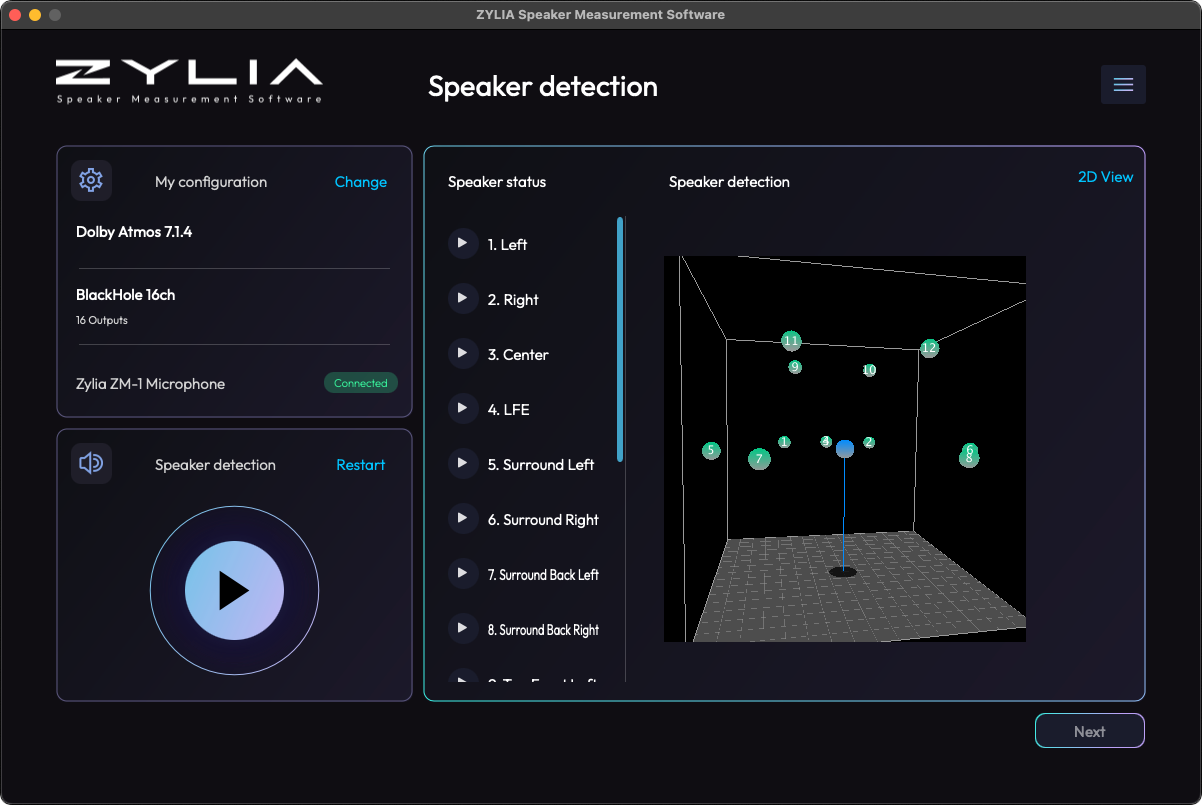The image size is (1202, 805).
Task: Play test sound for 1. Left speaker
Action: [x=463, y=243]
